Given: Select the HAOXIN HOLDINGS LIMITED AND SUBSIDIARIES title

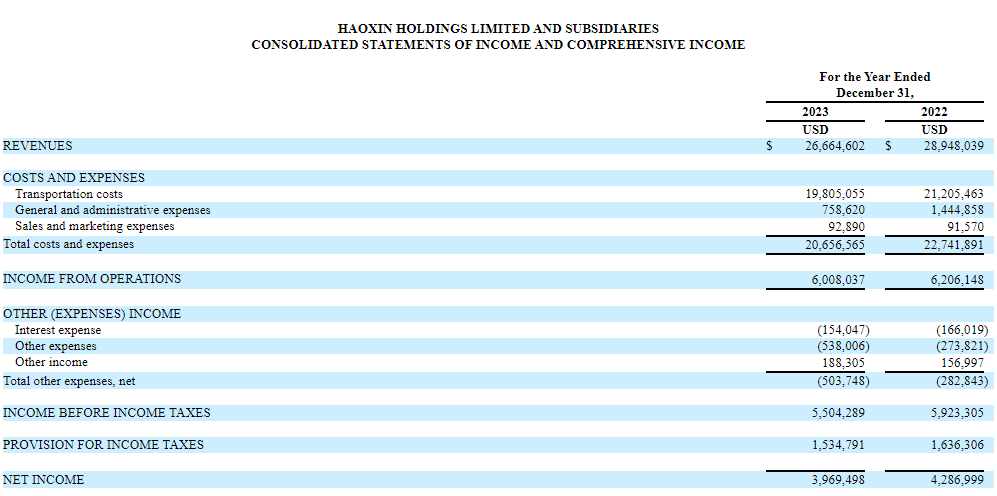Looking at the screenshot, I should (x=498, y=29).
